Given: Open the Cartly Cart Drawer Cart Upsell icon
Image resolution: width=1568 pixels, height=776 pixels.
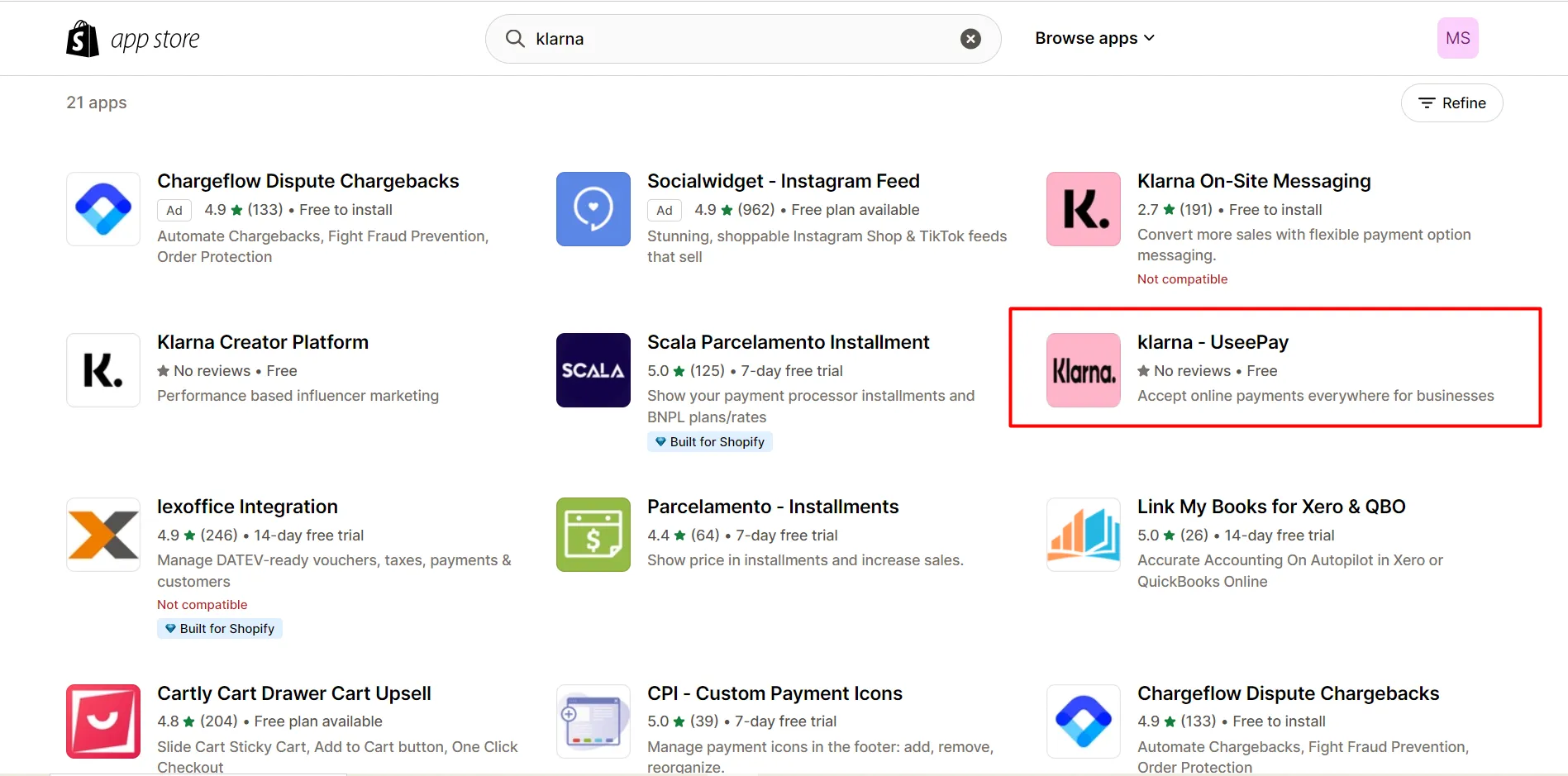Looking at the screenshot, I should tap(102, 721).
